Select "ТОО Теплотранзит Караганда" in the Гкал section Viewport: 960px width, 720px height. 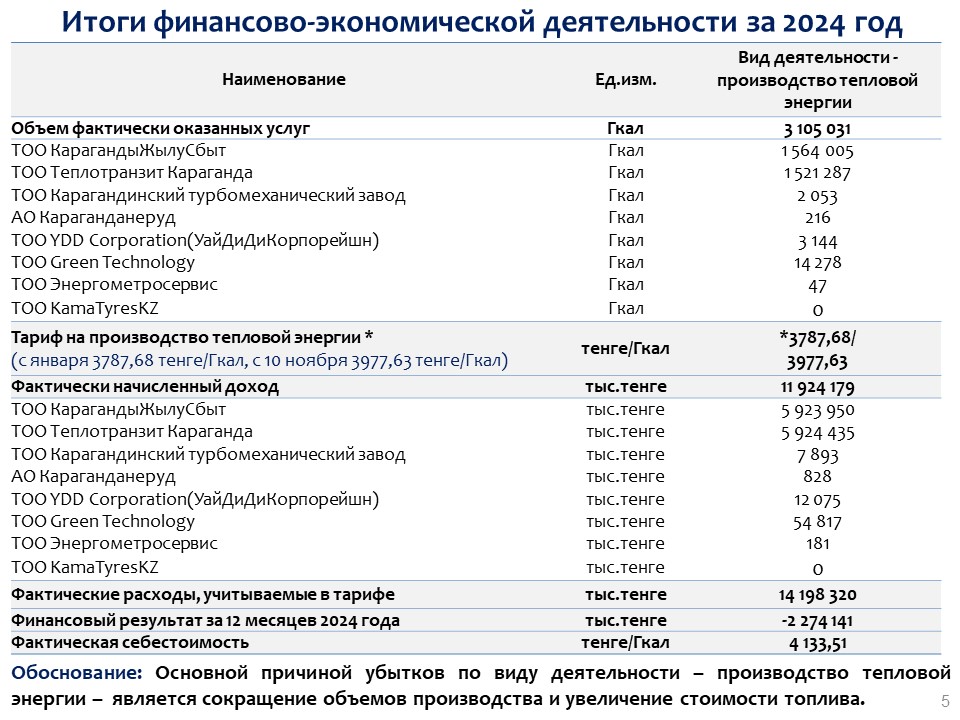(x=132, y=173)
